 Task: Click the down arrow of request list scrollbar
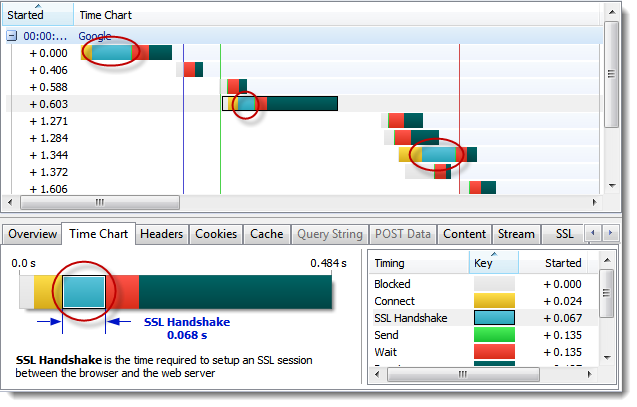[612, 186]
